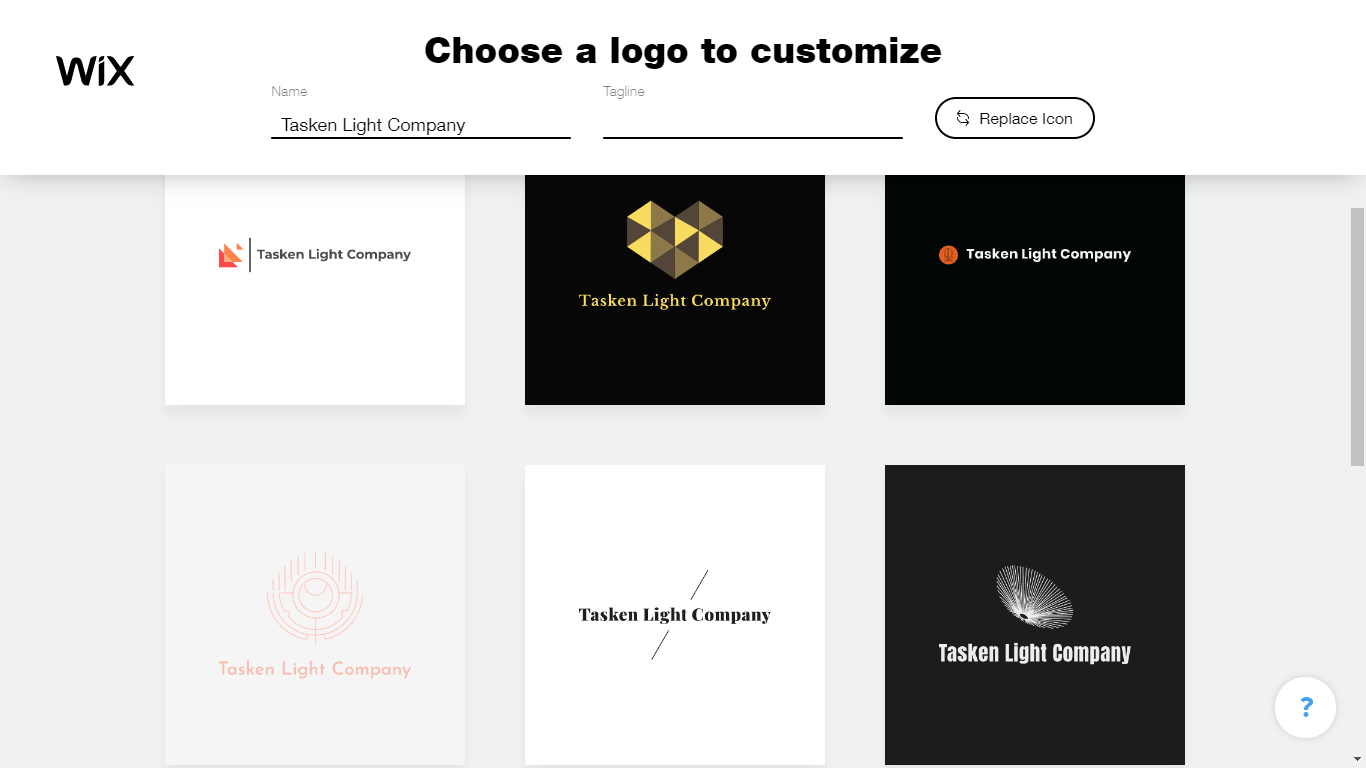
Task: Choose the white logo with diagonal slashes
Action: (675, 615)
